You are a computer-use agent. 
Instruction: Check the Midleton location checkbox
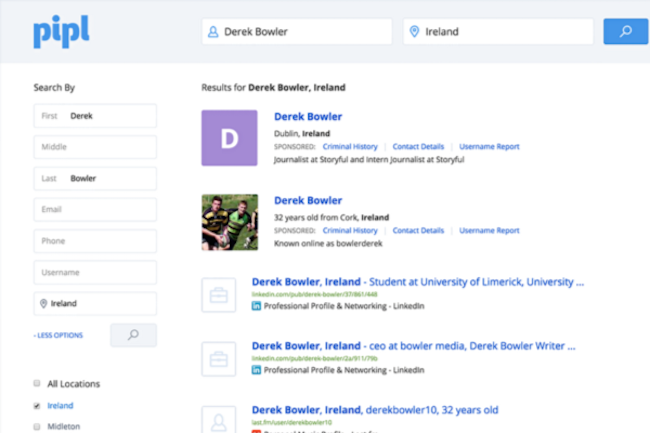tap(37, 426)
